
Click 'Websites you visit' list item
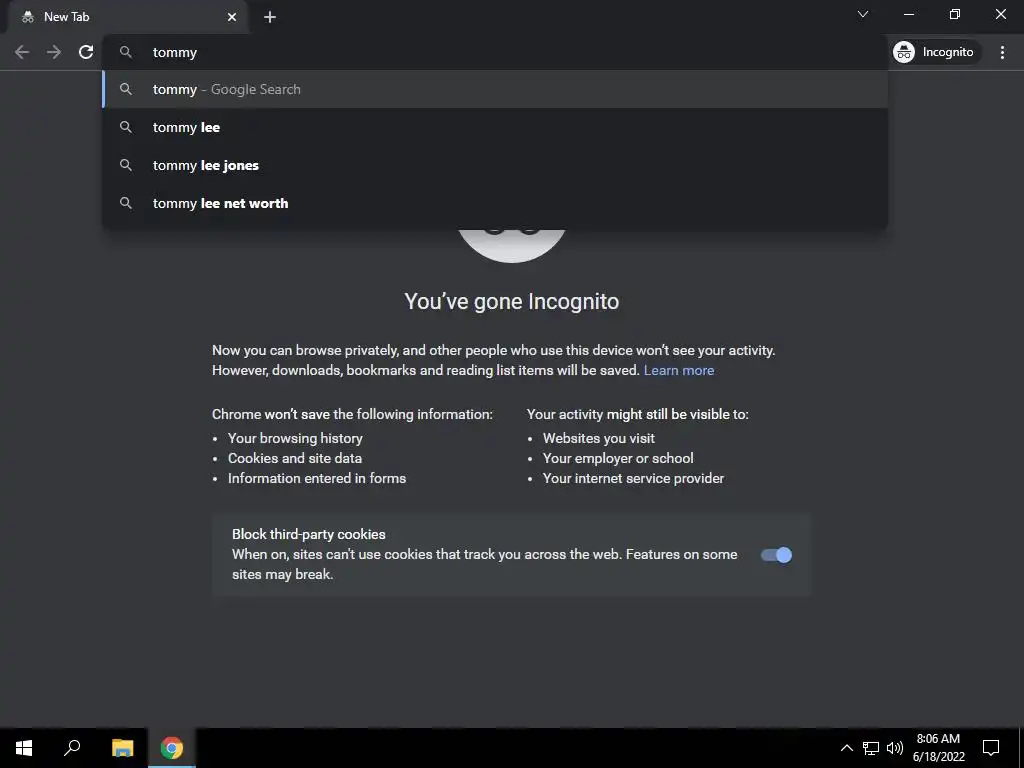[x=599, y=438]
